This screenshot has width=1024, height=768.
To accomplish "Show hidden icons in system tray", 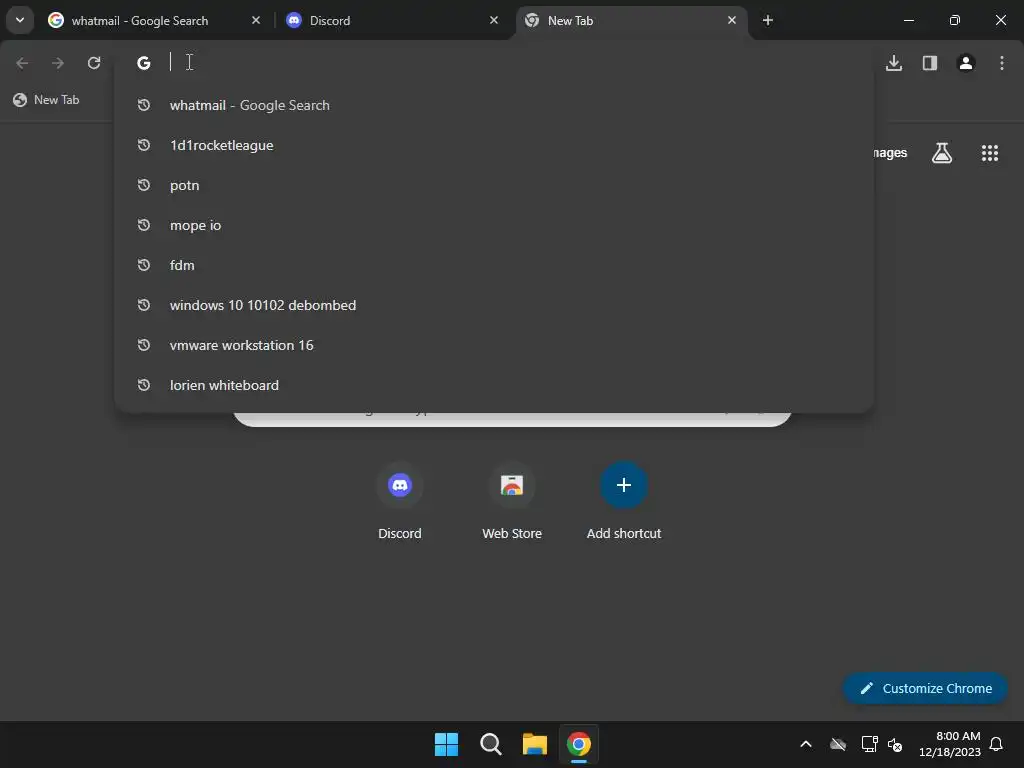I will click(806, 744).
